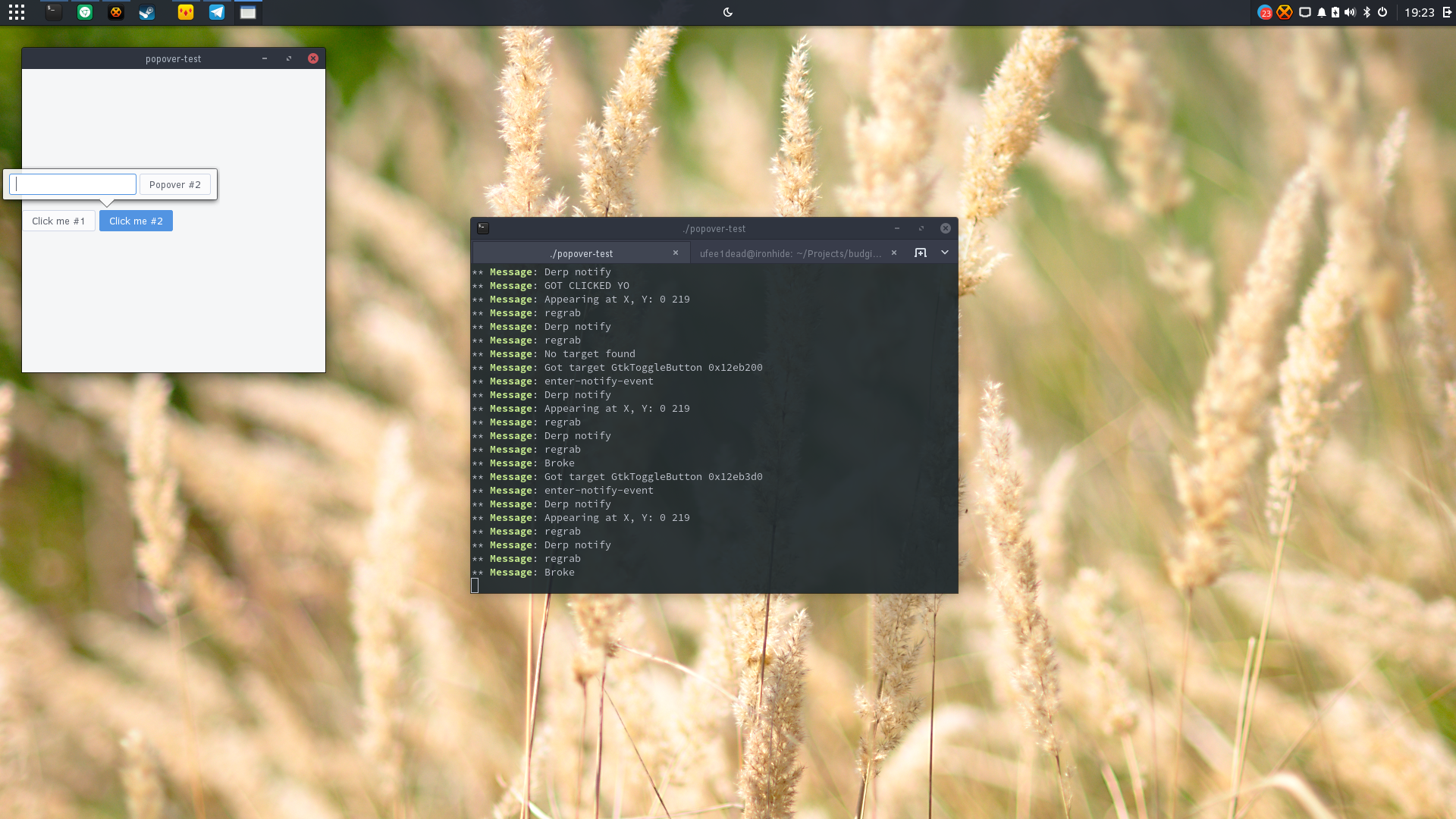Open notifications bell in the tray

pos(1322,12)
